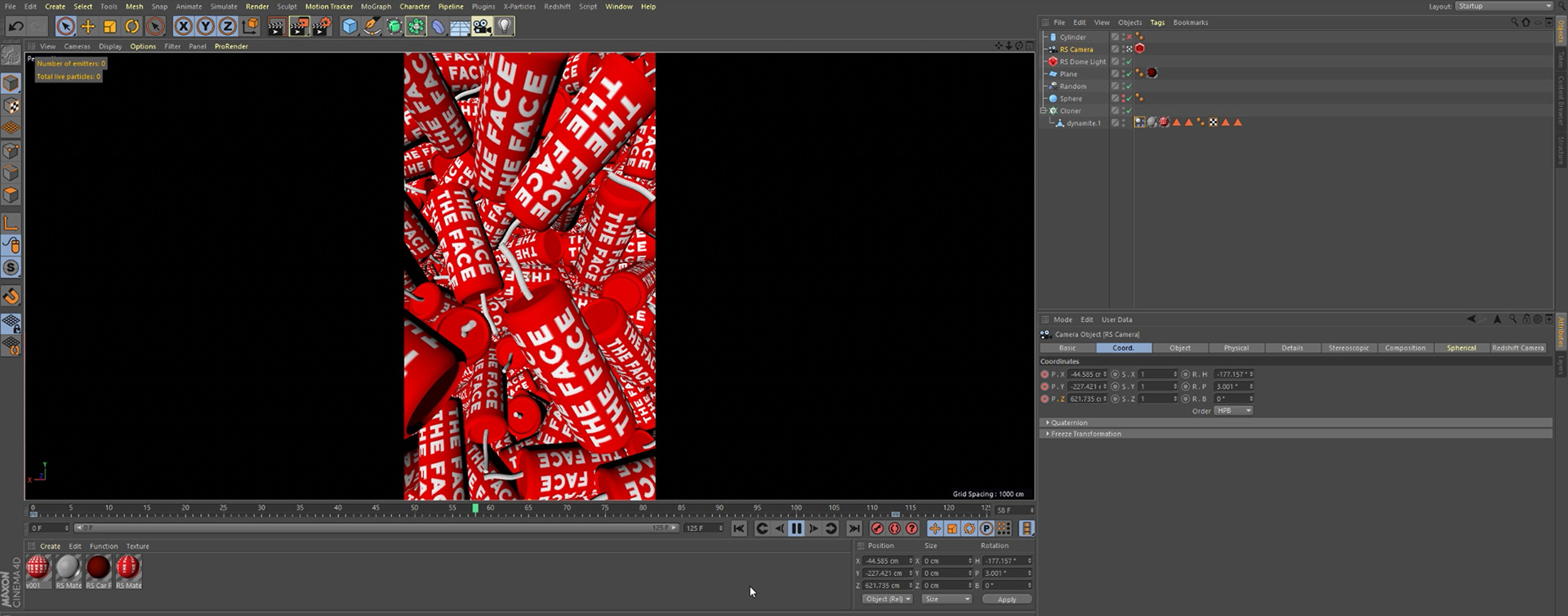Screen dimensions: 1568x616
Task: Activate the Rotate tool in top toolbar
Action: coord(132,27)
